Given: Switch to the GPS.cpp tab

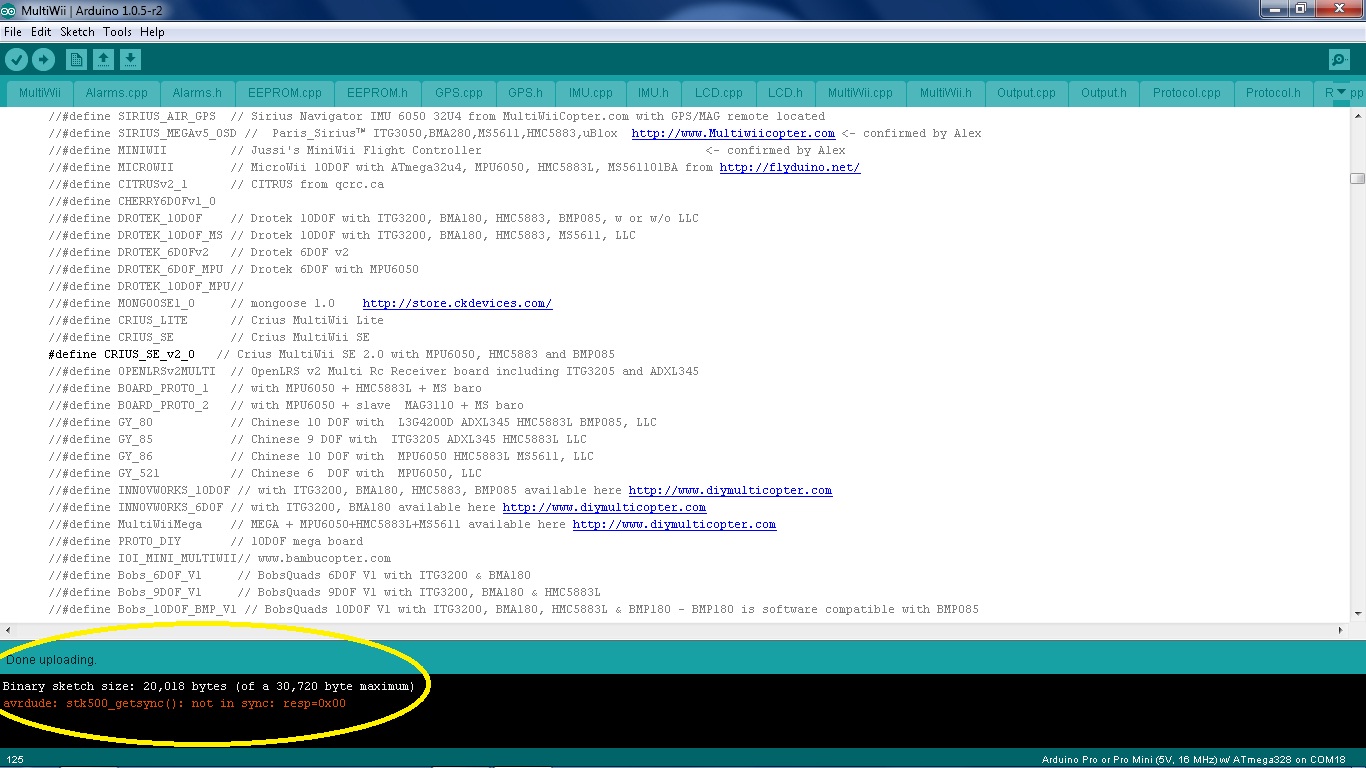Looking at the screenshot, I should pyautogui.click(x=458, y=92).
